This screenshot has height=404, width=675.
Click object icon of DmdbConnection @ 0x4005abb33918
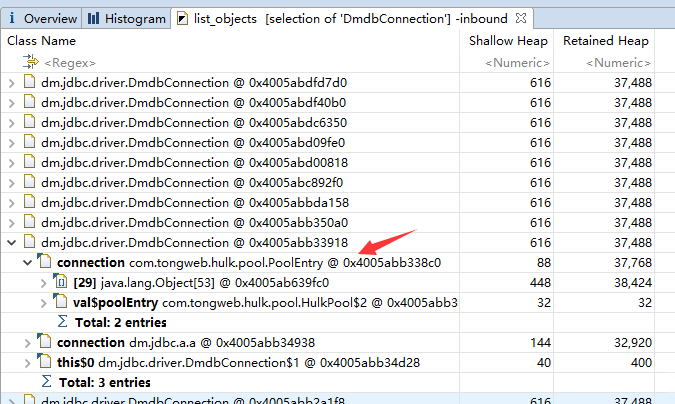tap(29, 241)
